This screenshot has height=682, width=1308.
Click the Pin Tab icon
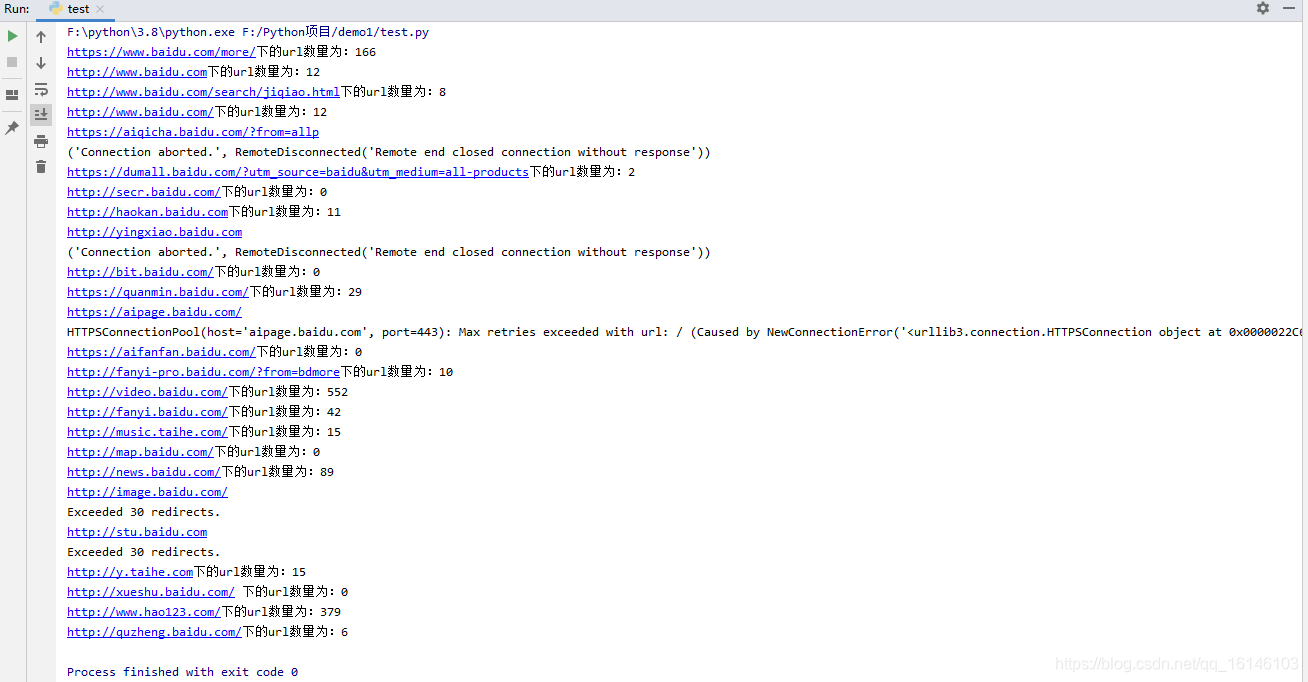(x=12, y=128)
